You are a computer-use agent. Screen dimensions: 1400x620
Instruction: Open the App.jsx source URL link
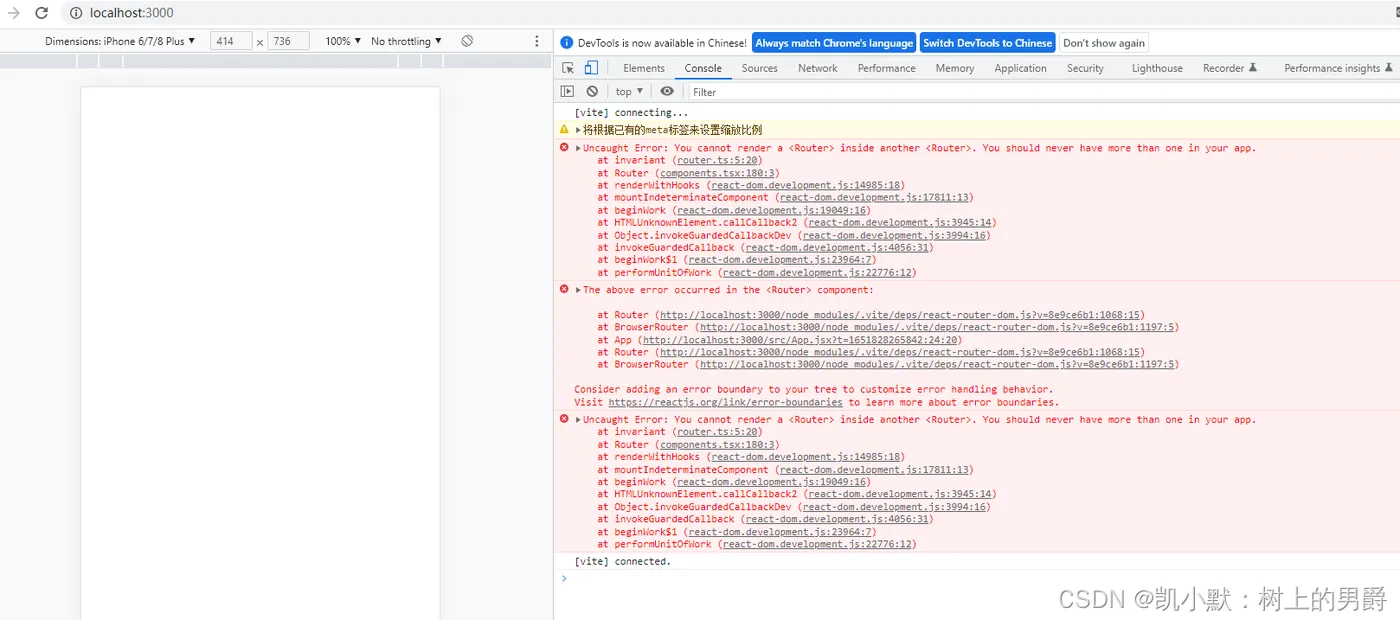[x=801, y=340]
